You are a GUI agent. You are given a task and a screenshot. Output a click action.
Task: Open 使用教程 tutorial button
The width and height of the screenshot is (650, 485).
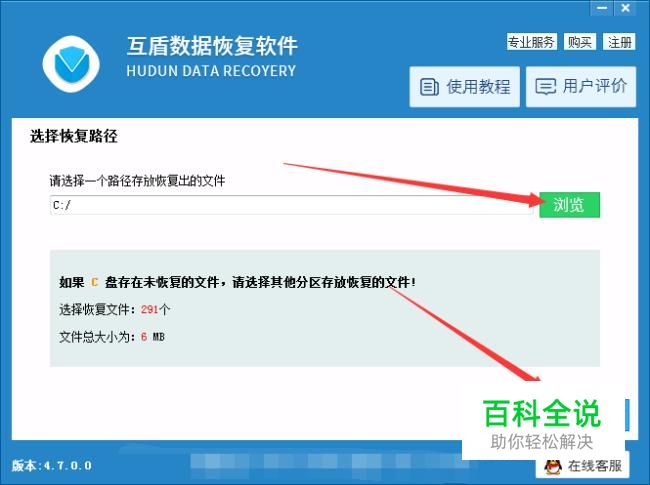click(464, 87)
